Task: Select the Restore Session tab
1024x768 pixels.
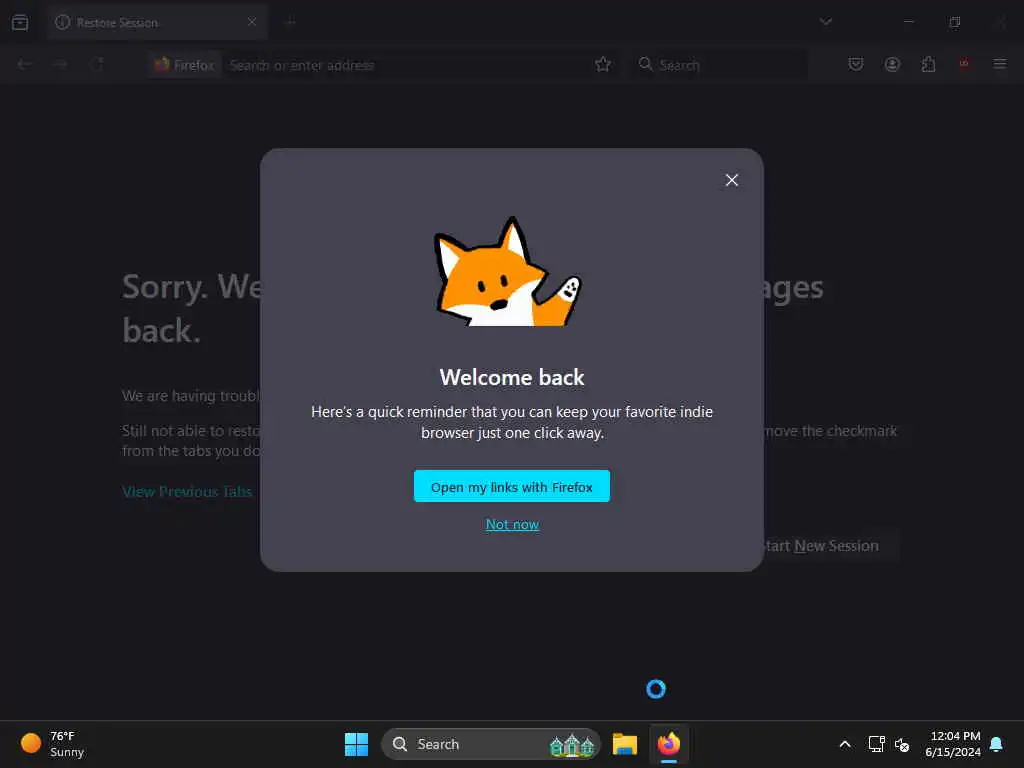Action: 157,22
